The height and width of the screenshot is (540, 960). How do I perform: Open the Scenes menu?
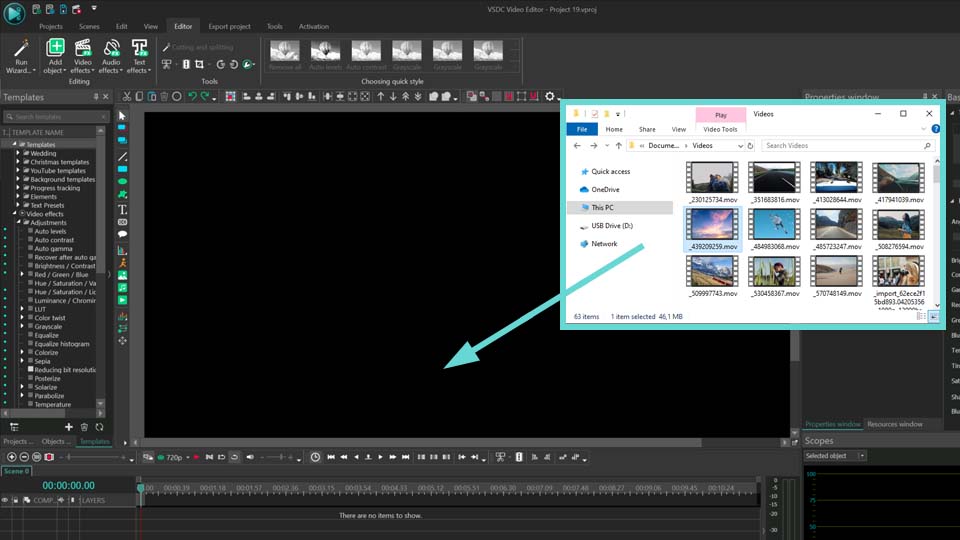(89, 26)
